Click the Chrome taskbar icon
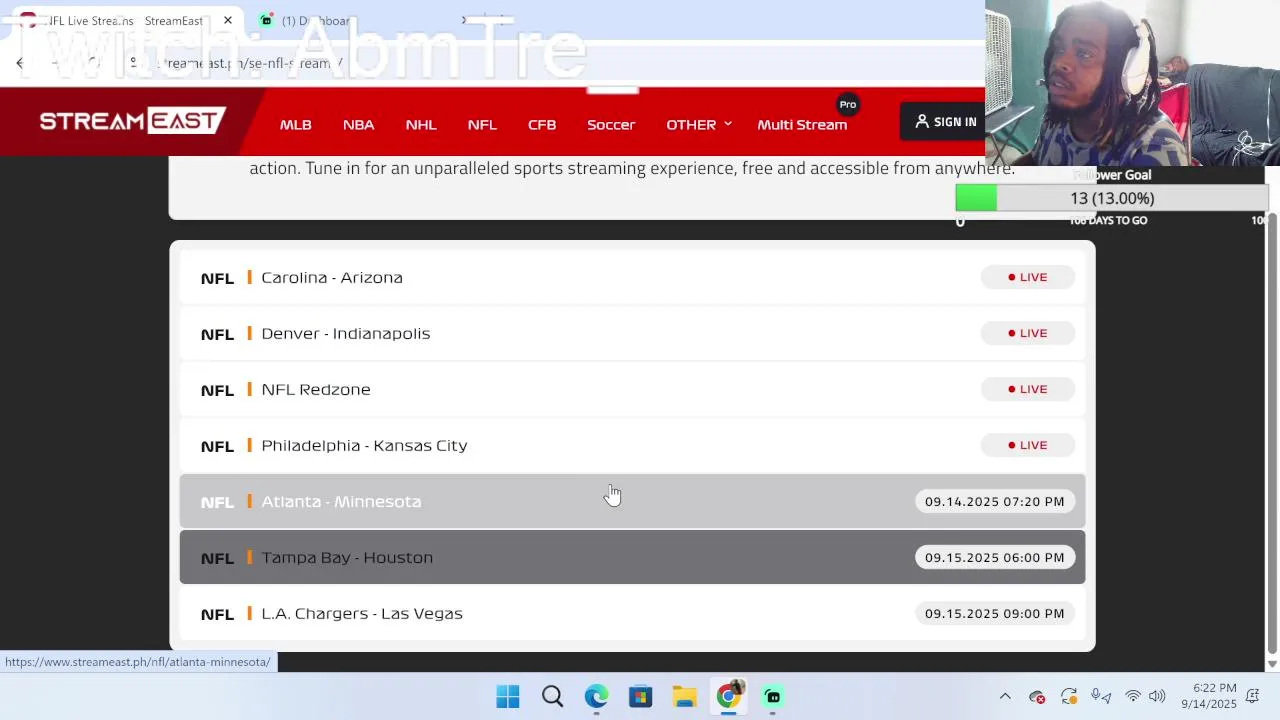Screen dimensions: 1280x720 point(729,697)
